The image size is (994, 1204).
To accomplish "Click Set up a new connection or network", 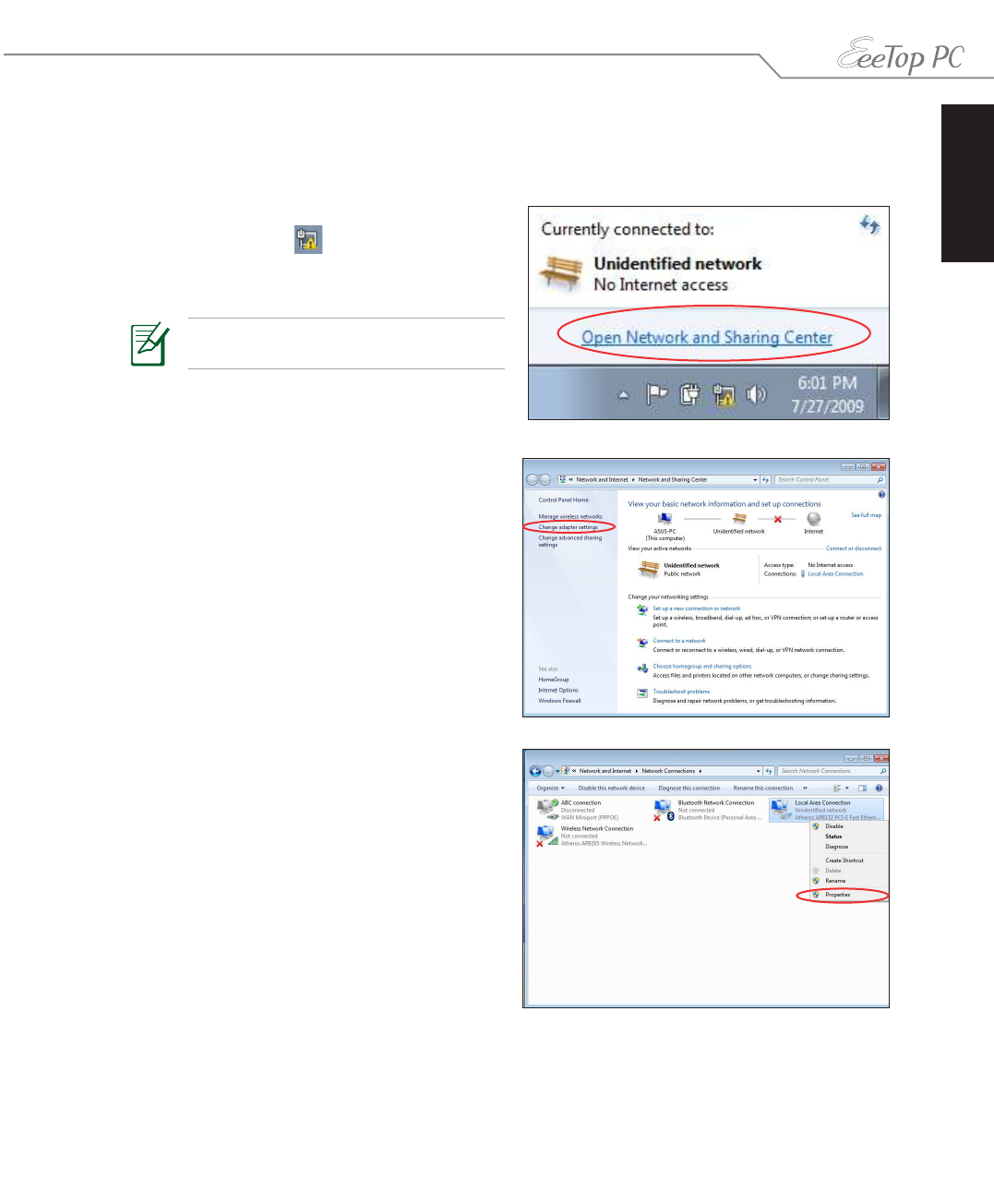I will (x=697, y=608).
